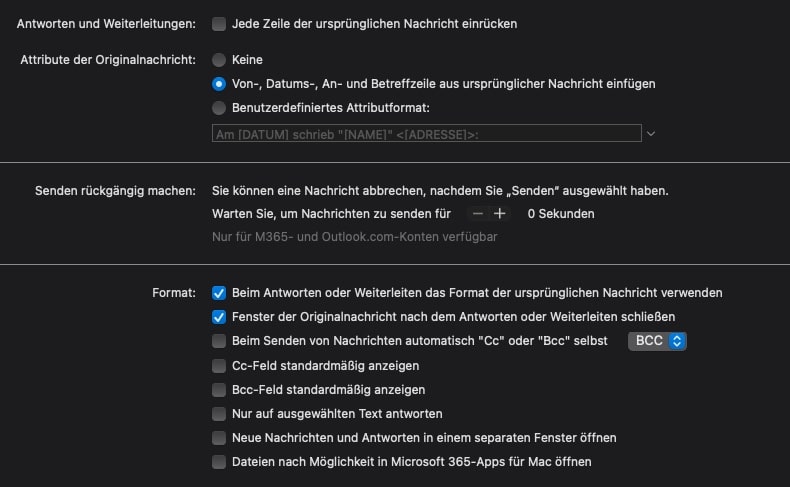Select the Von-, Datums-, An- und Betreffzeile option
The width and height of the screenshot is (790, 487).
tap(219, 84)
